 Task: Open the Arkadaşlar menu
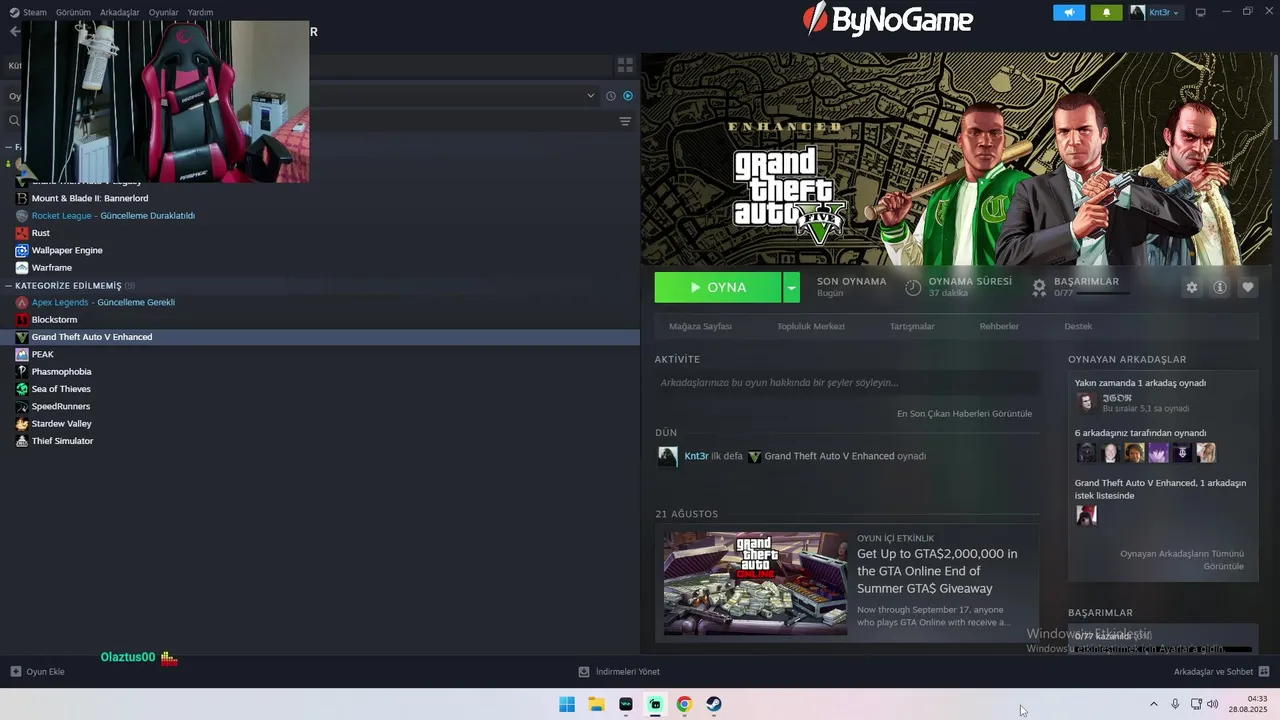pos(120,13)
